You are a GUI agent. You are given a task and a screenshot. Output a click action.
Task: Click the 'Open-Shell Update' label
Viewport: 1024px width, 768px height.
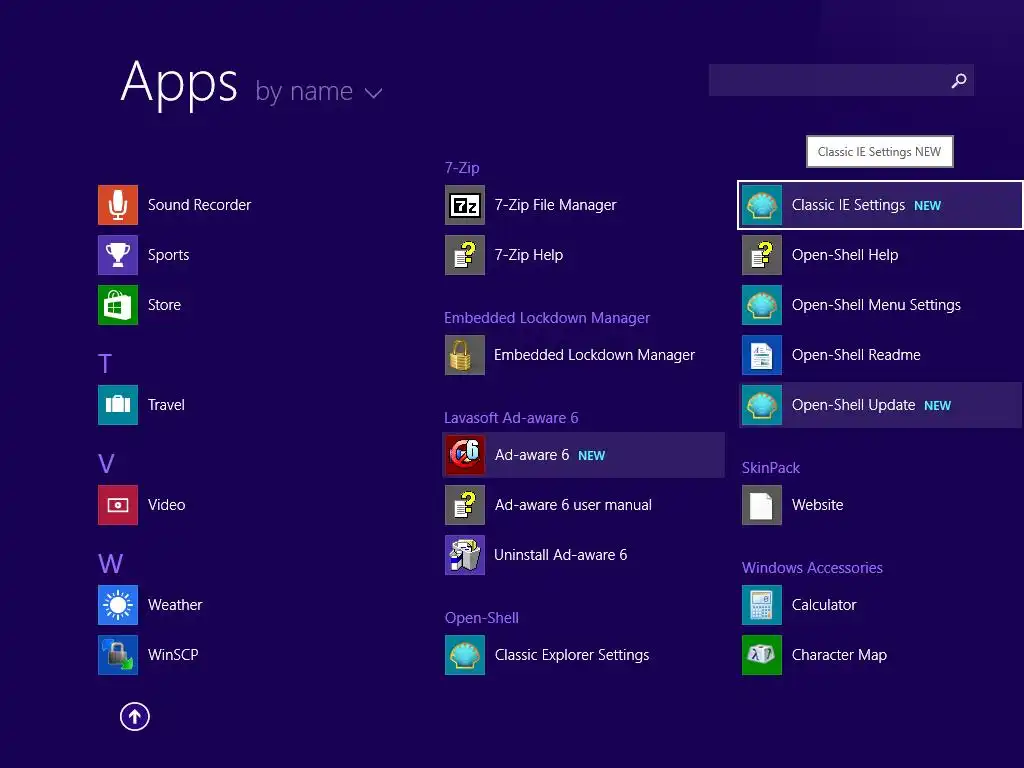[853, 405]
